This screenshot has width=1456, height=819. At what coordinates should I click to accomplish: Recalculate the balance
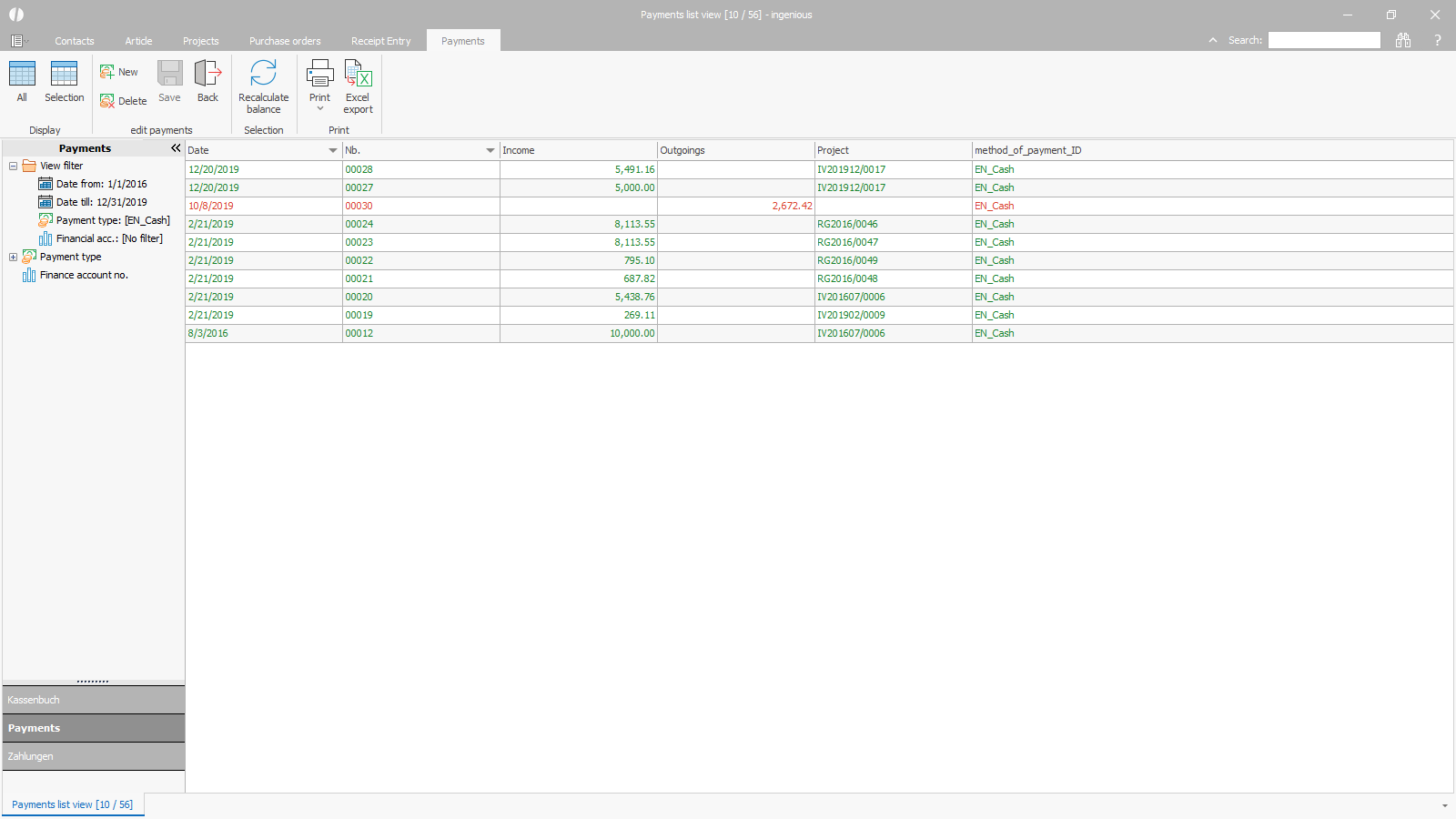(x=263, y=86)
